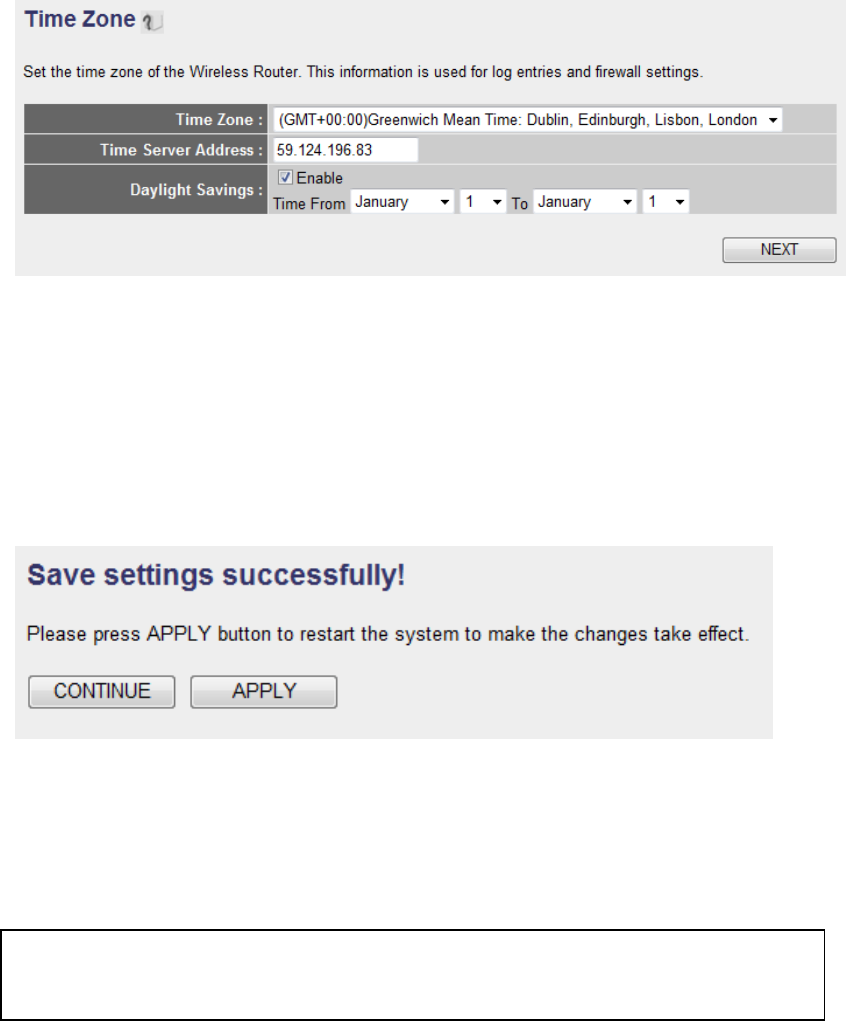Open the Time From day dropdown
The image size is (846, 1021).
(x=483, y=202)
